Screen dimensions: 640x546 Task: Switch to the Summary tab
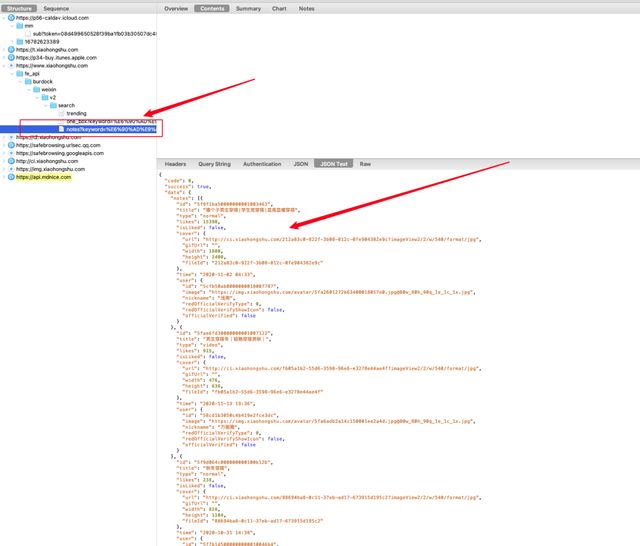[x=248, y=9]
